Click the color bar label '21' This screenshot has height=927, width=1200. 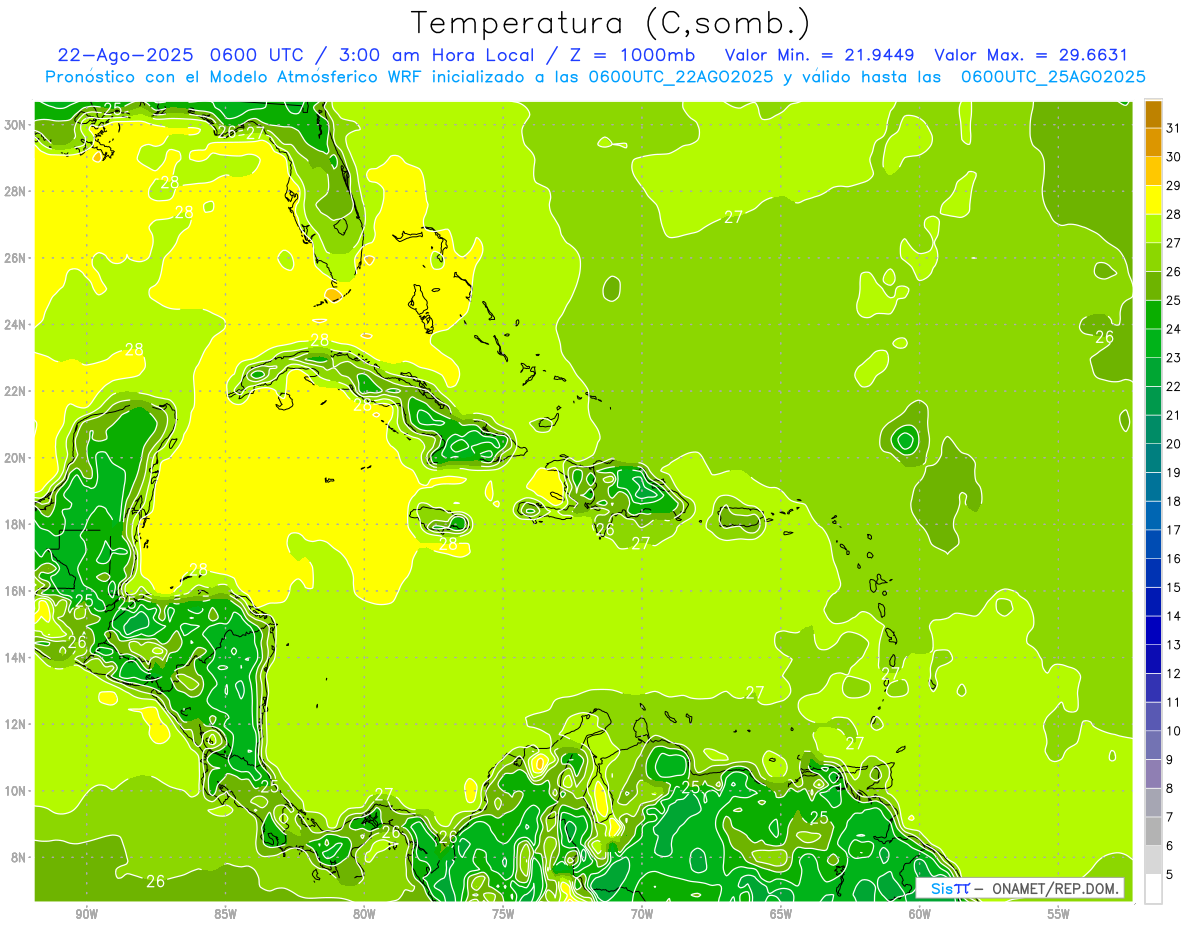click(1174, 415)
